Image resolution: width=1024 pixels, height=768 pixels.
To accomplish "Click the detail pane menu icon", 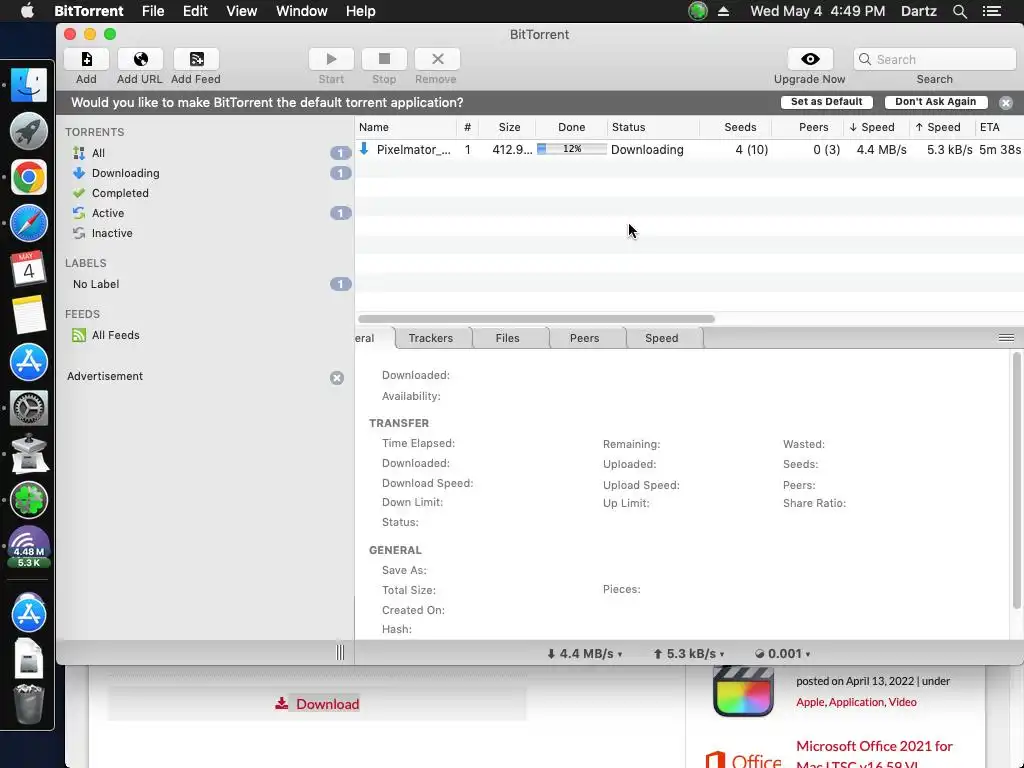I will pos(1006,338).
